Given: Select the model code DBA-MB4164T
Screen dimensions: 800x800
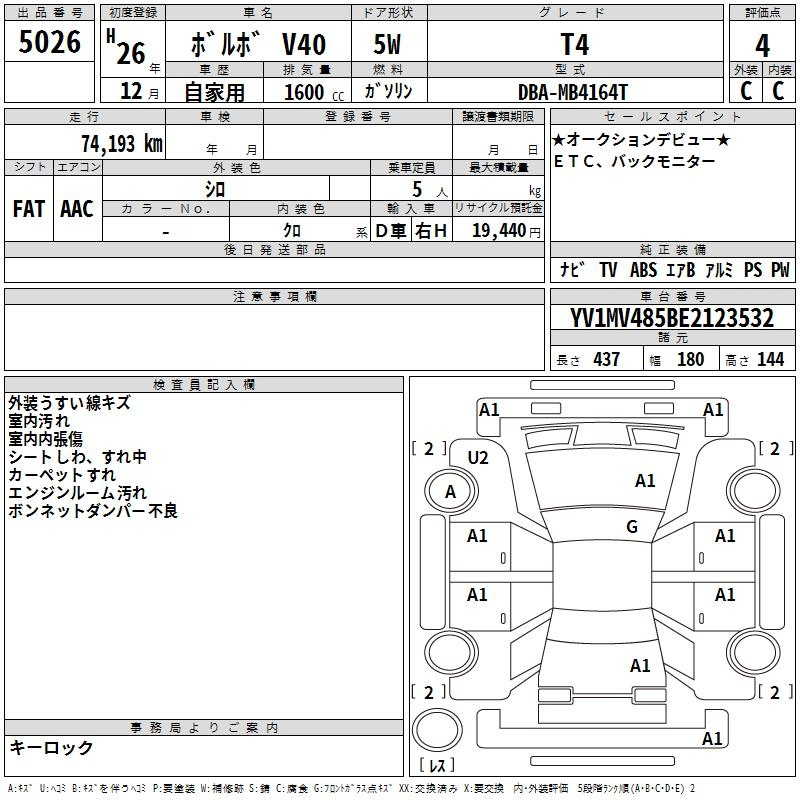Looking at the screenshot, I should pos(572,92).
